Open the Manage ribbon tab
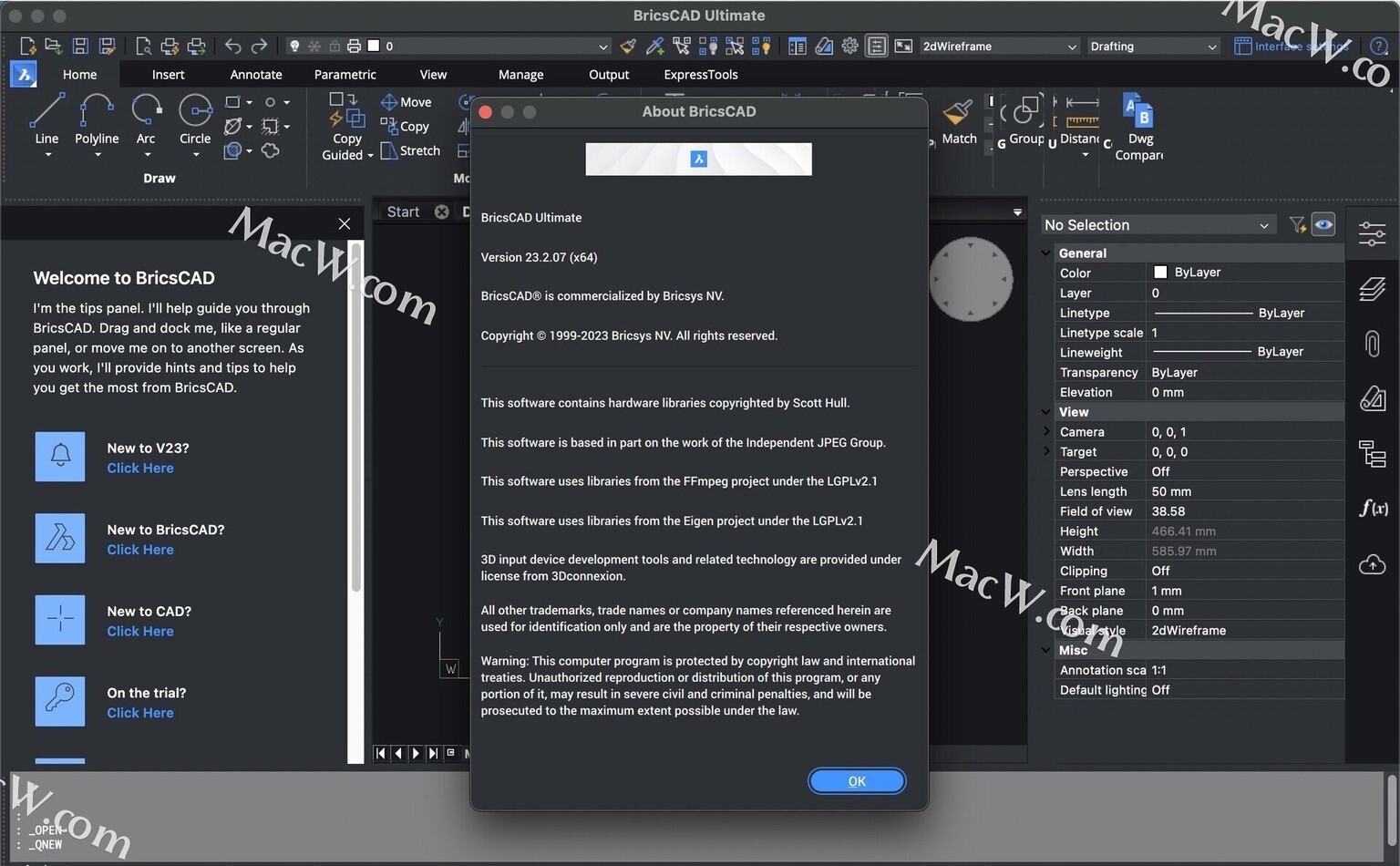The image size is (1400, 866). [x=520, y=75]
